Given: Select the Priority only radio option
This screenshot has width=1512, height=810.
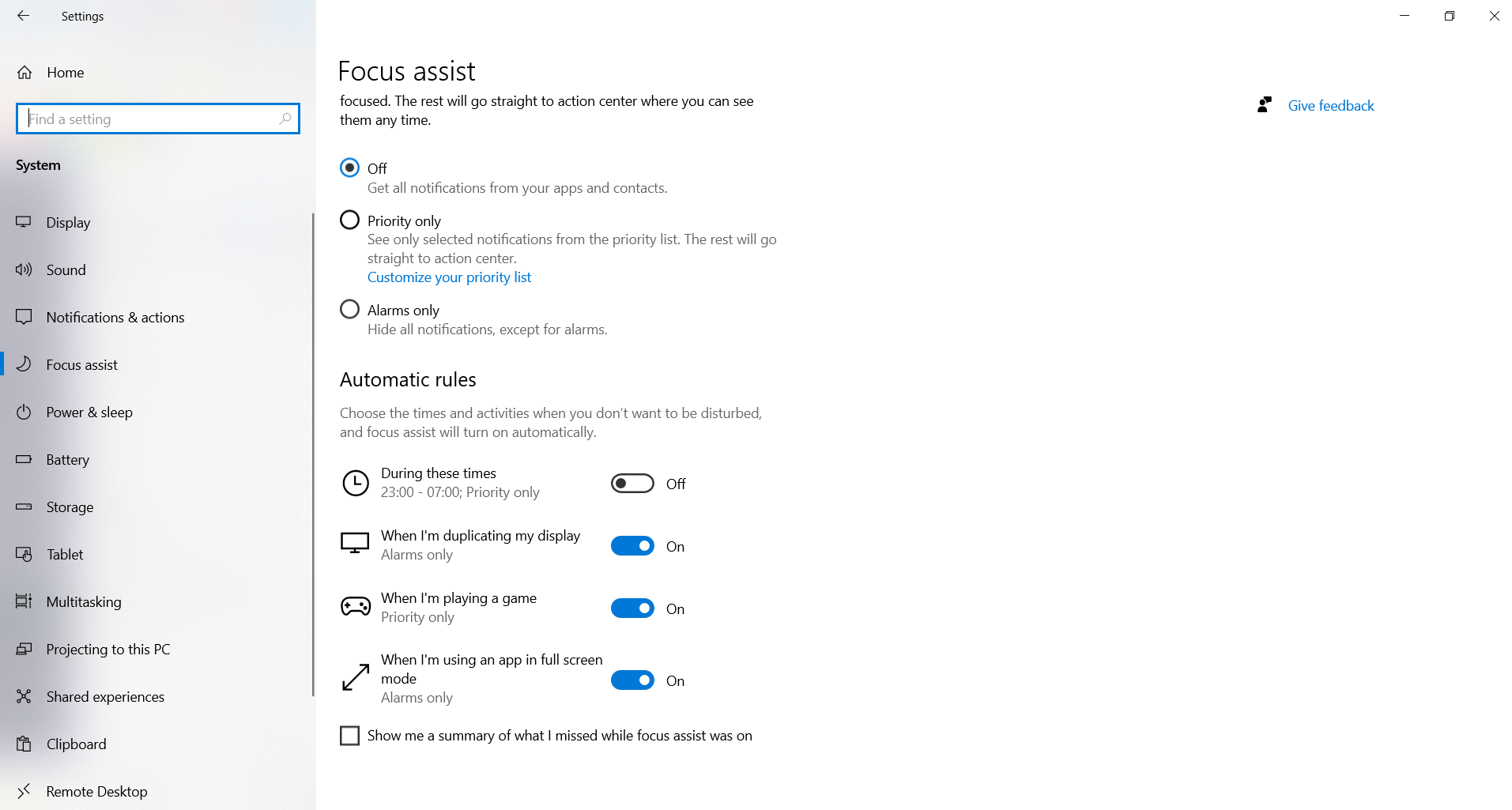Looking at the screenshot, I should point(349,220).
